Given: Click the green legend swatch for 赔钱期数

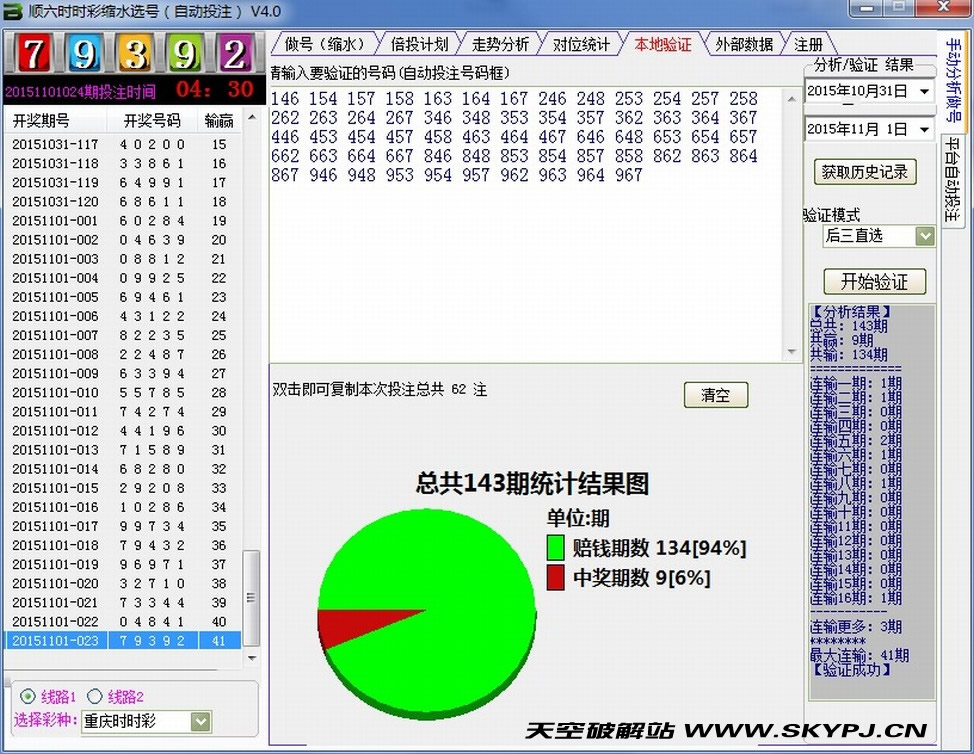Looking at the screenshot, I should [556, 548].
